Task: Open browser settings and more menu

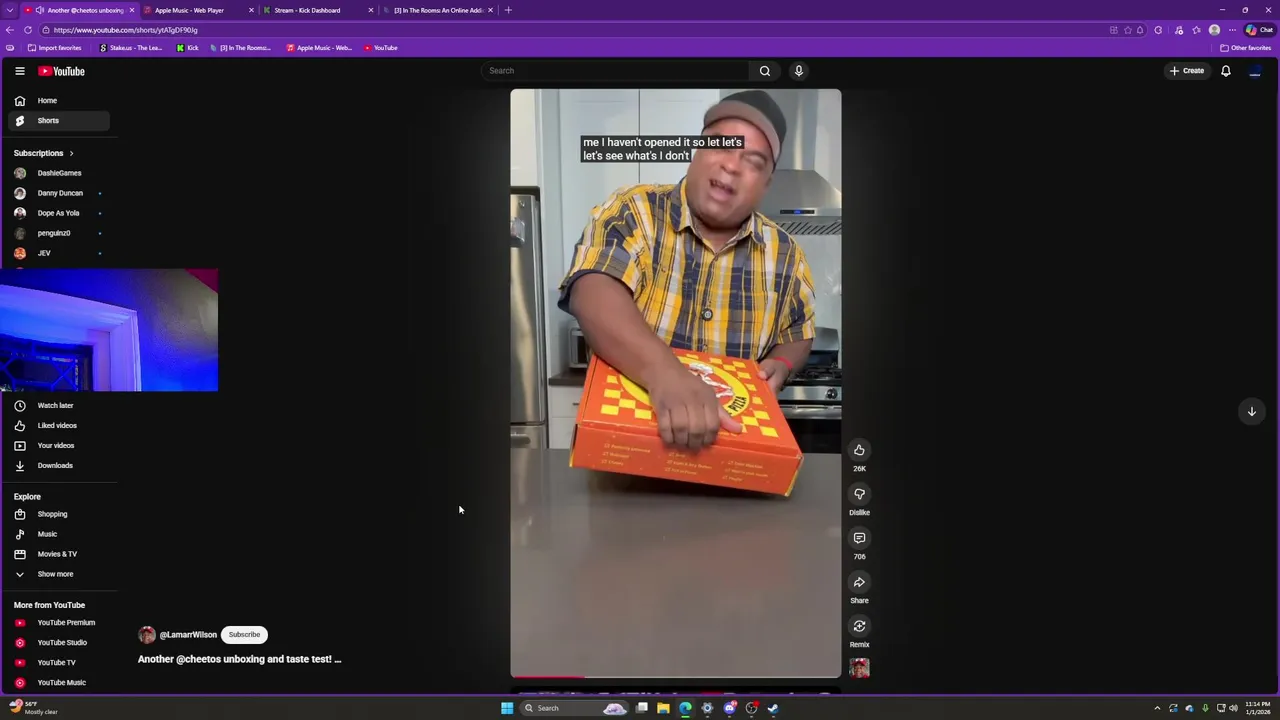Action: [1232, 30]
